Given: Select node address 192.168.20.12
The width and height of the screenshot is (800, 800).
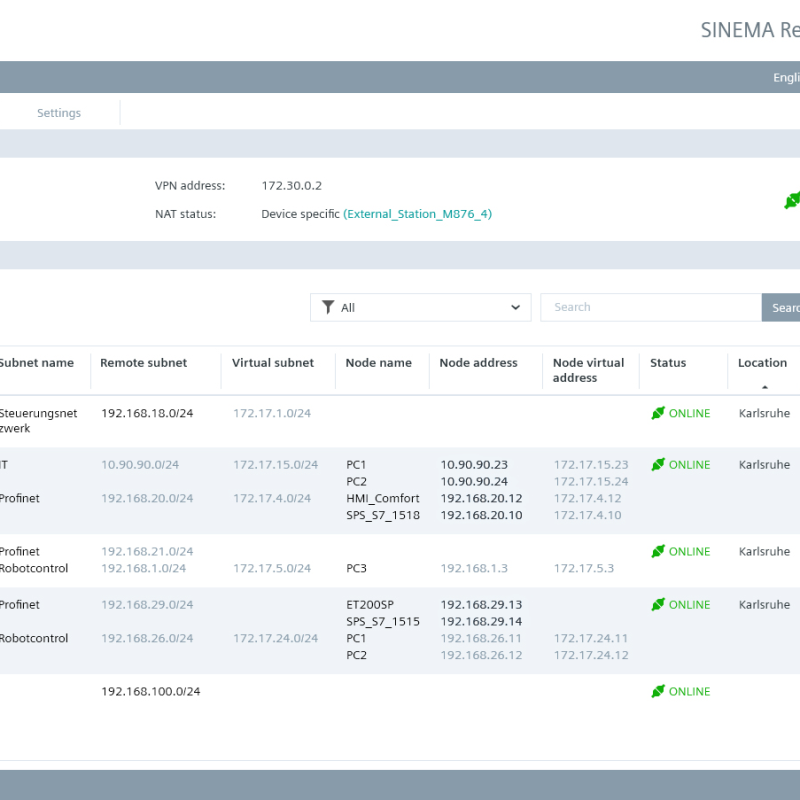Looking at the screenshot, I should point(481,498).
